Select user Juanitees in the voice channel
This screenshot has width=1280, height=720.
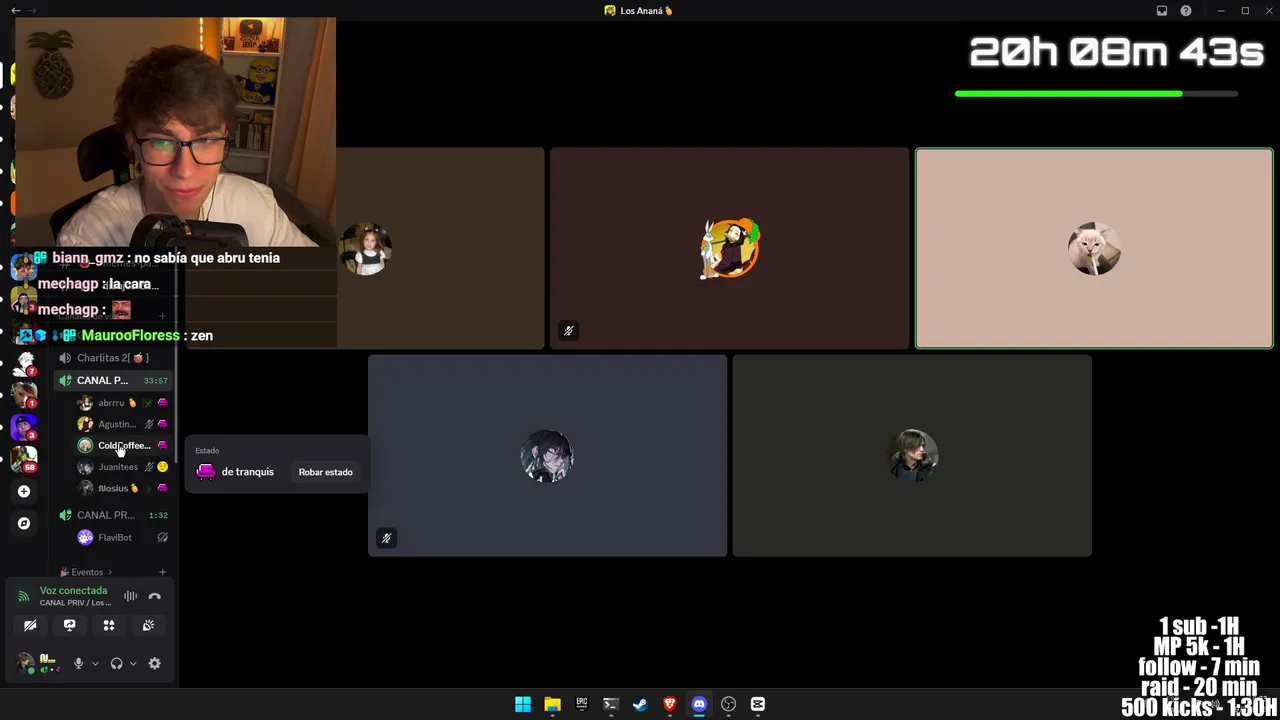click(x=123, y=467)
